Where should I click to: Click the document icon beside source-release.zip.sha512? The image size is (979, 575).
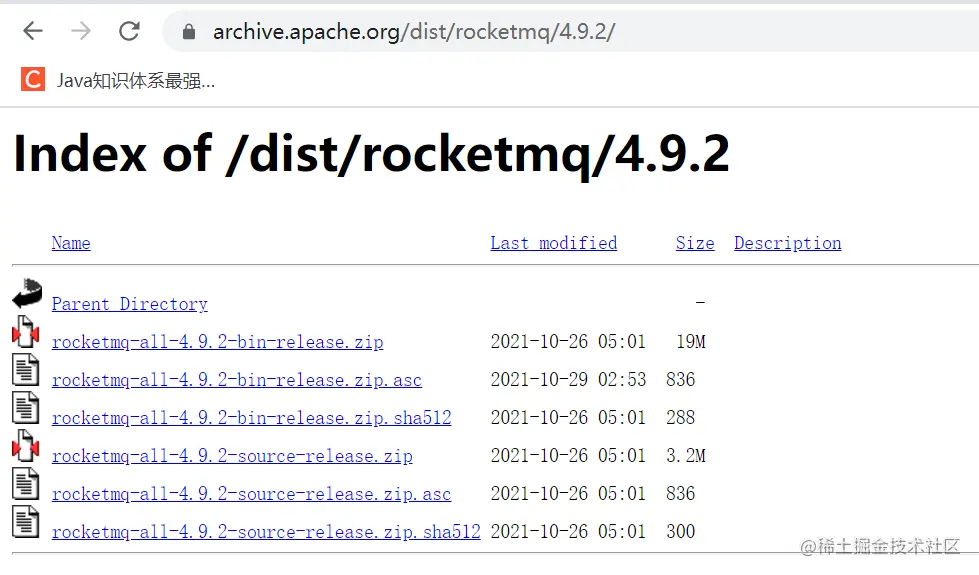coord(26,522)
